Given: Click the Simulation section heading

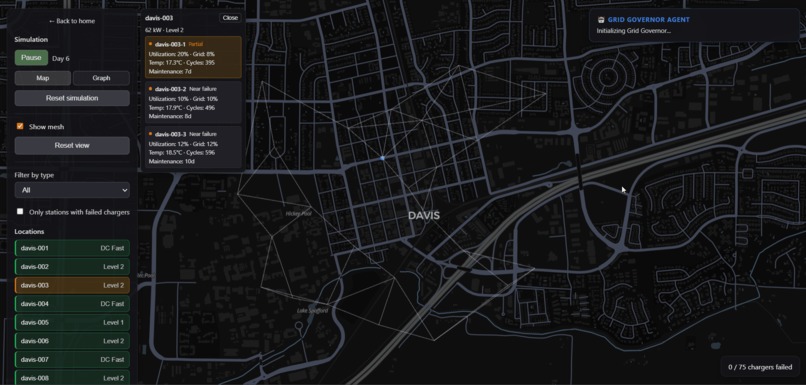Looking at the screenshot, I should tap(31, 40).
